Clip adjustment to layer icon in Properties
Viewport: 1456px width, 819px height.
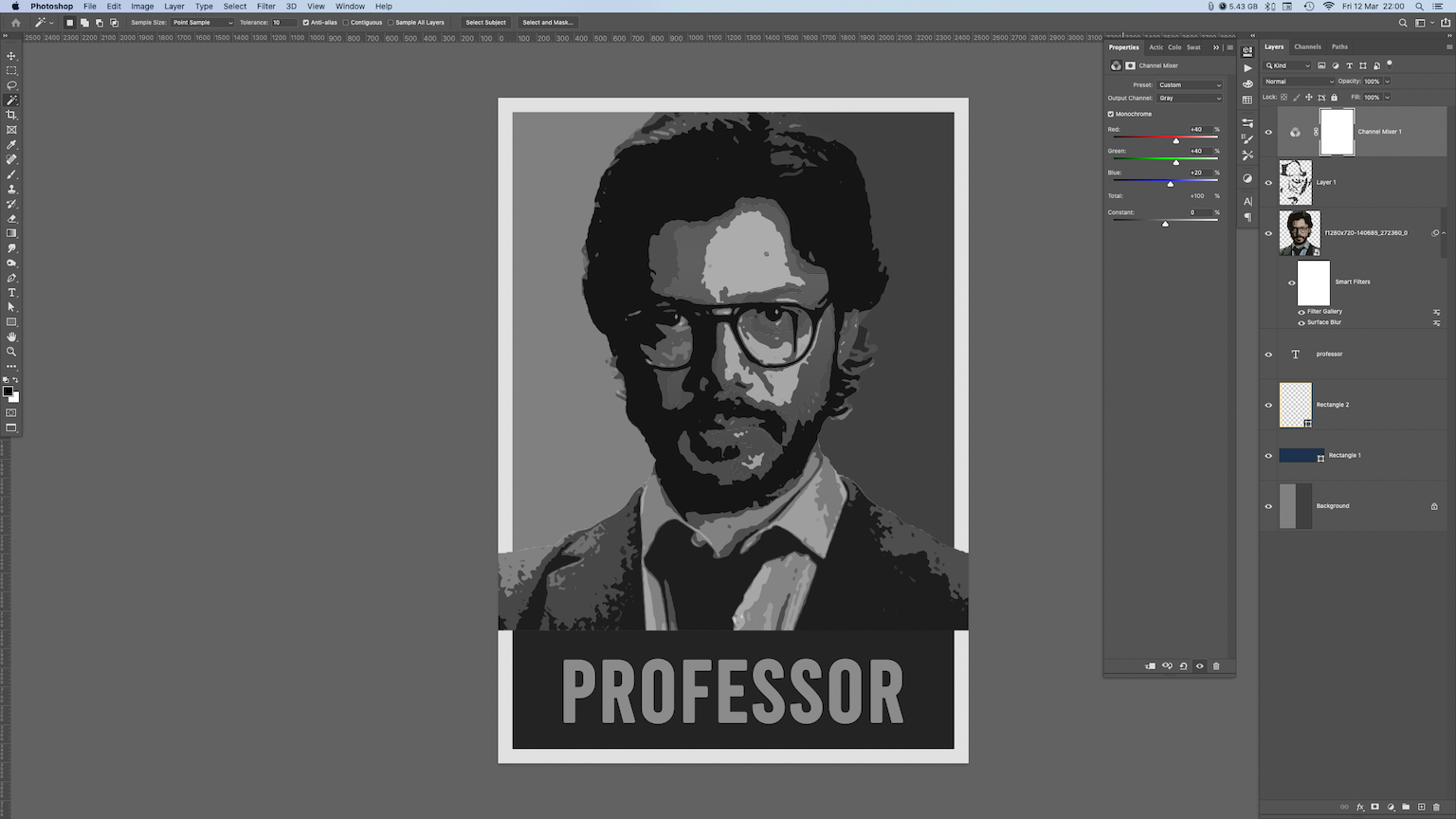coord(1150,666)
